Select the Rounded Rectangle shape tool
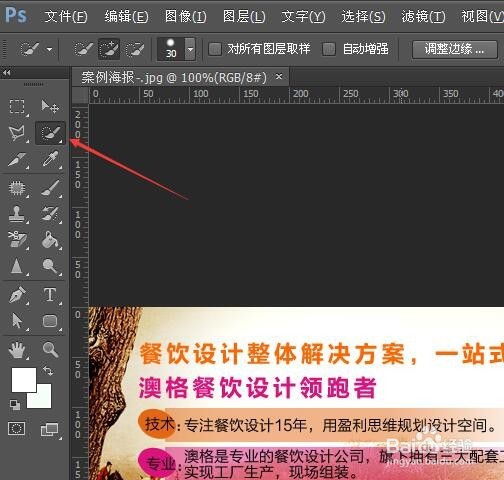504x480 pixels. coord(50,321)
